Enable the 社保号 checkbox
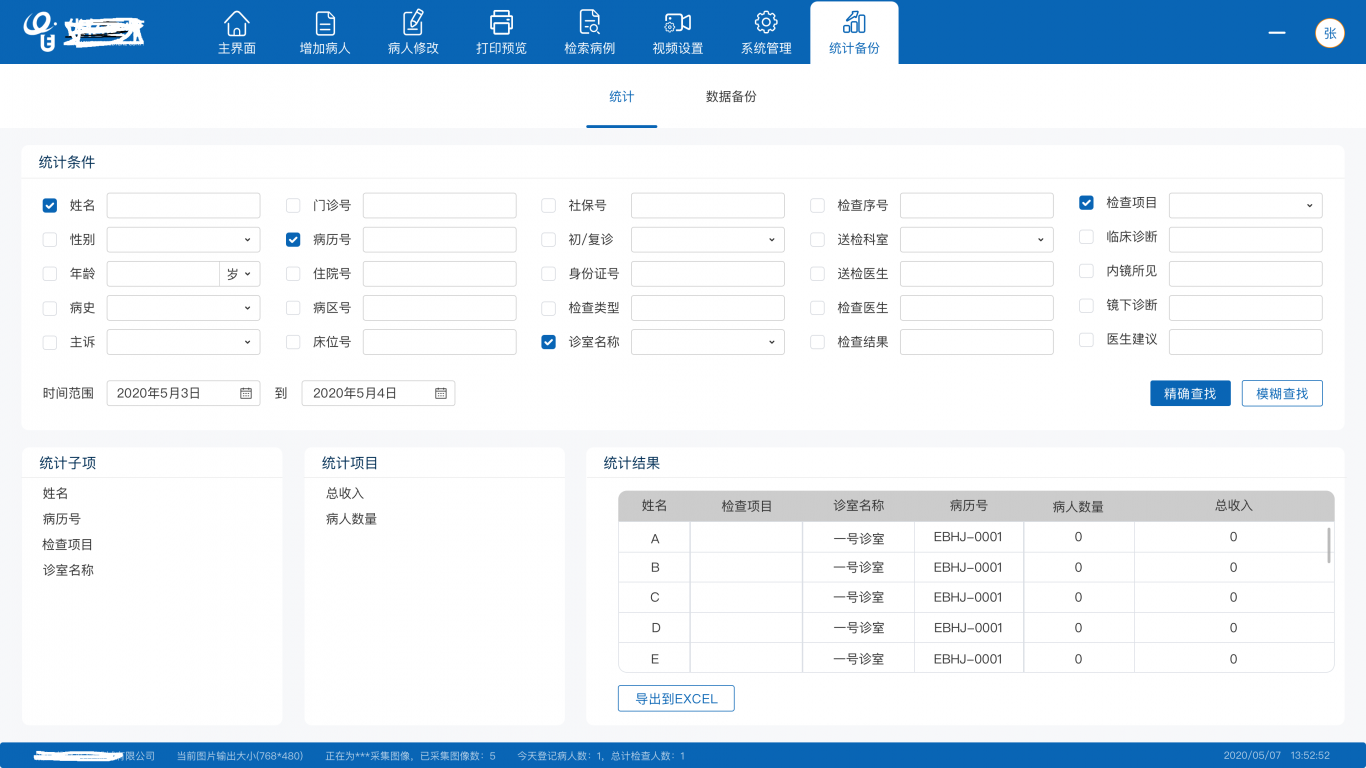The height and width of the screenshot is (768, 1366). (x=548, y=205)
